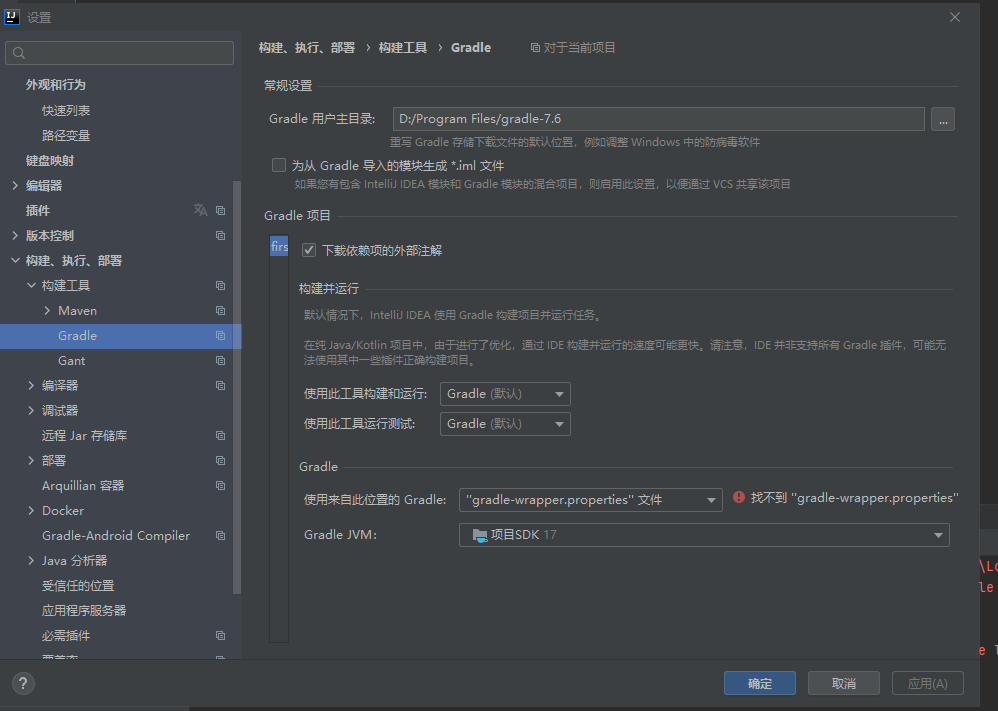Open the 使用来自此位置的 Gradle dropdown
Image resolution: width=998 pixels, height=711 pixels.
590,500
